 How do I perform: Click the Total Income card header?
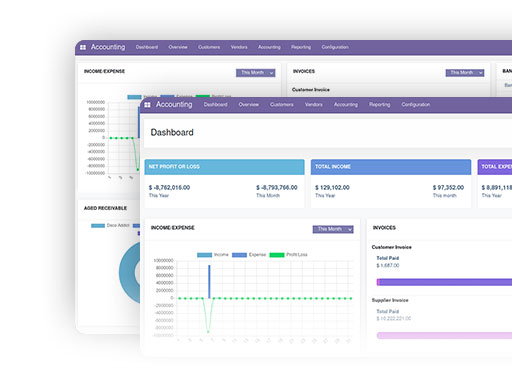[391, 167]
